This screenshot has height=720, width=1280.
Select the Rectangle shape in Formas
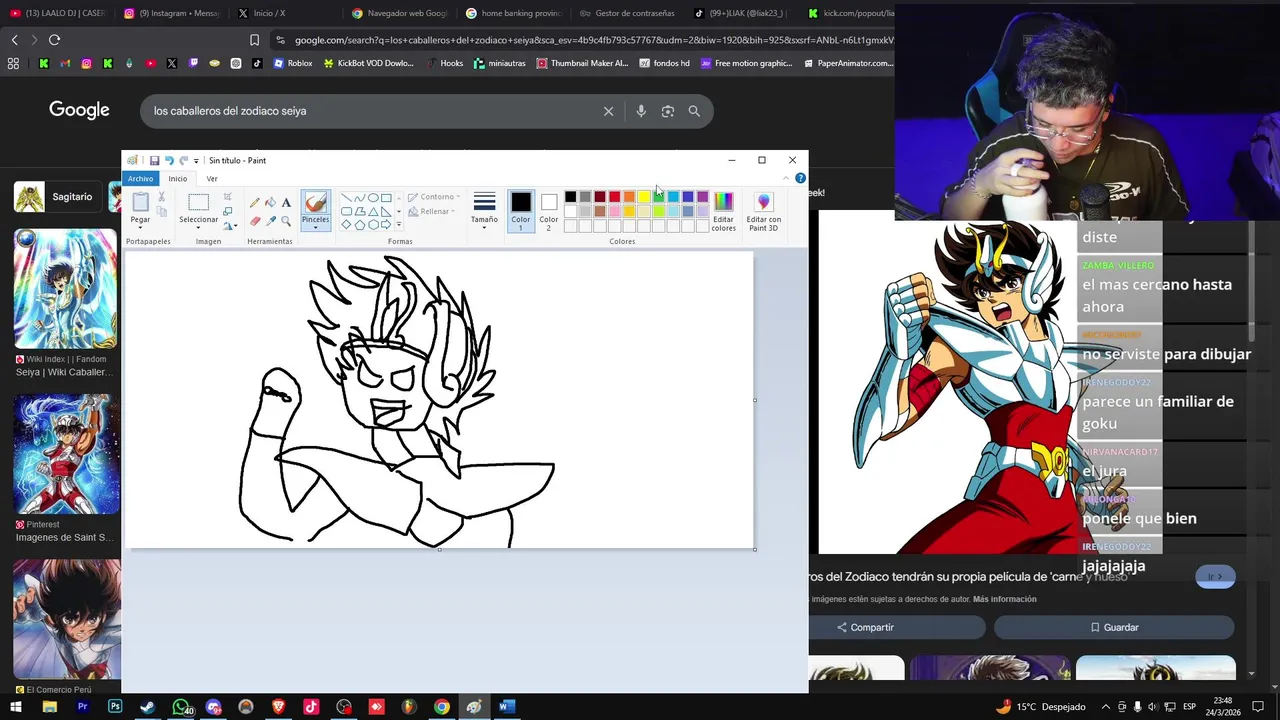point(386,198)
